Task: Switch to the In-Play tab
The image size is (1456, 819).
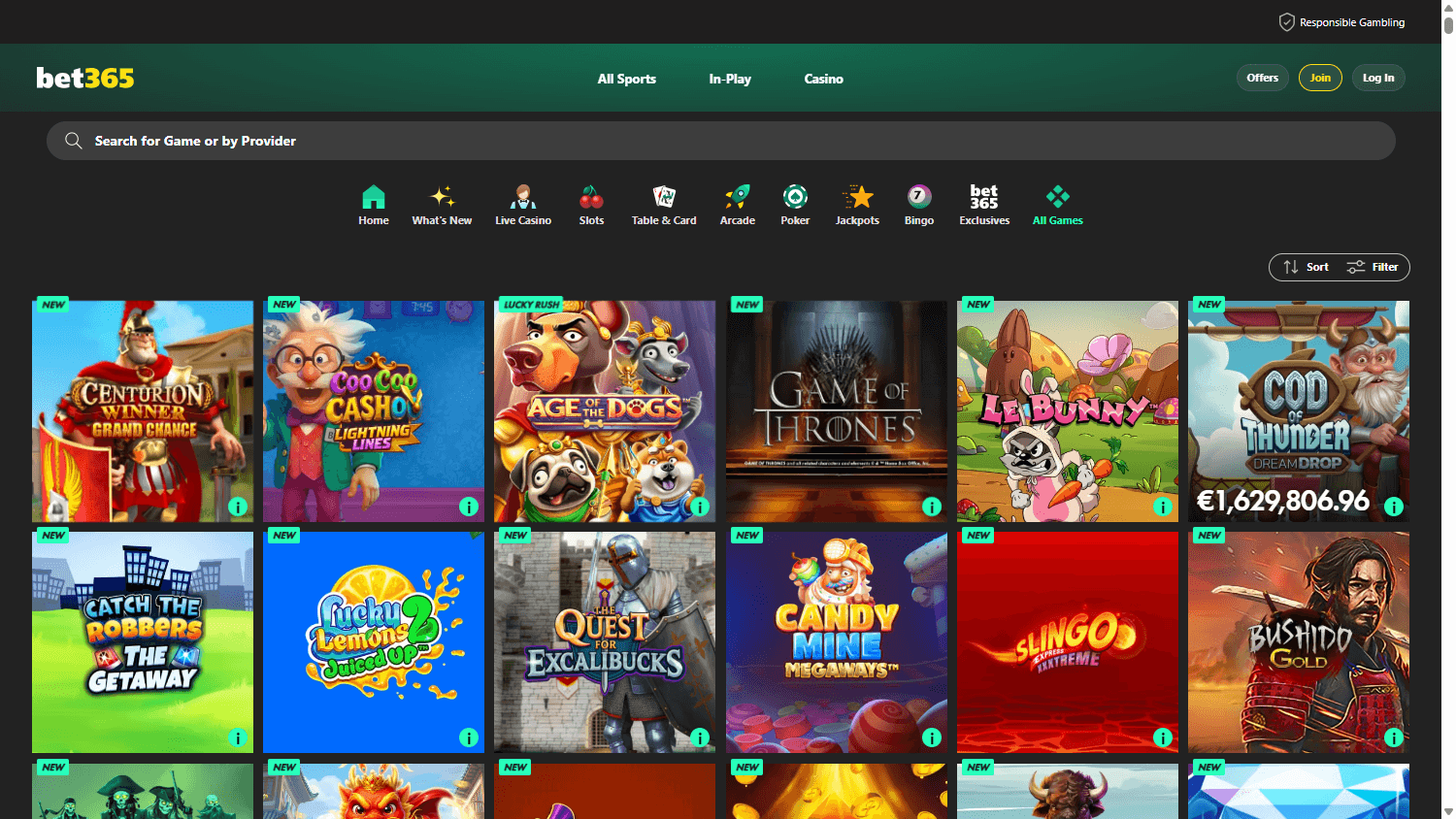Action: (730, 79)
